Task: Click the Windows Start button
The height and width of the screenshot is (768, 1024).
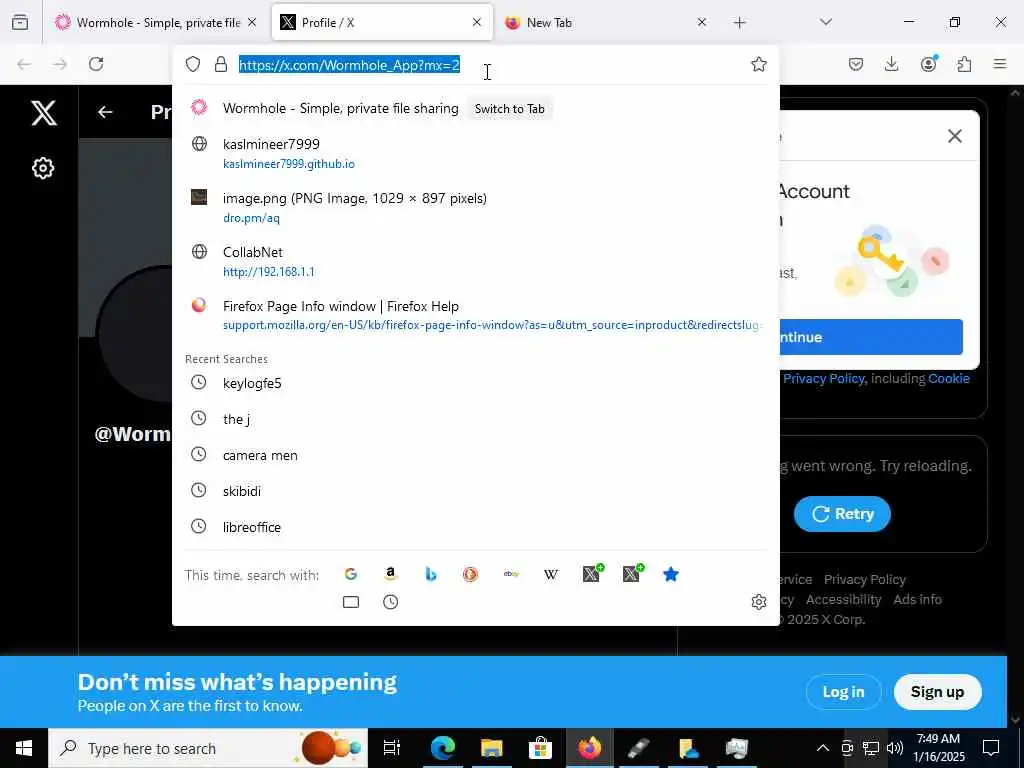Action: pyautogui.click(x=24, y=748)
